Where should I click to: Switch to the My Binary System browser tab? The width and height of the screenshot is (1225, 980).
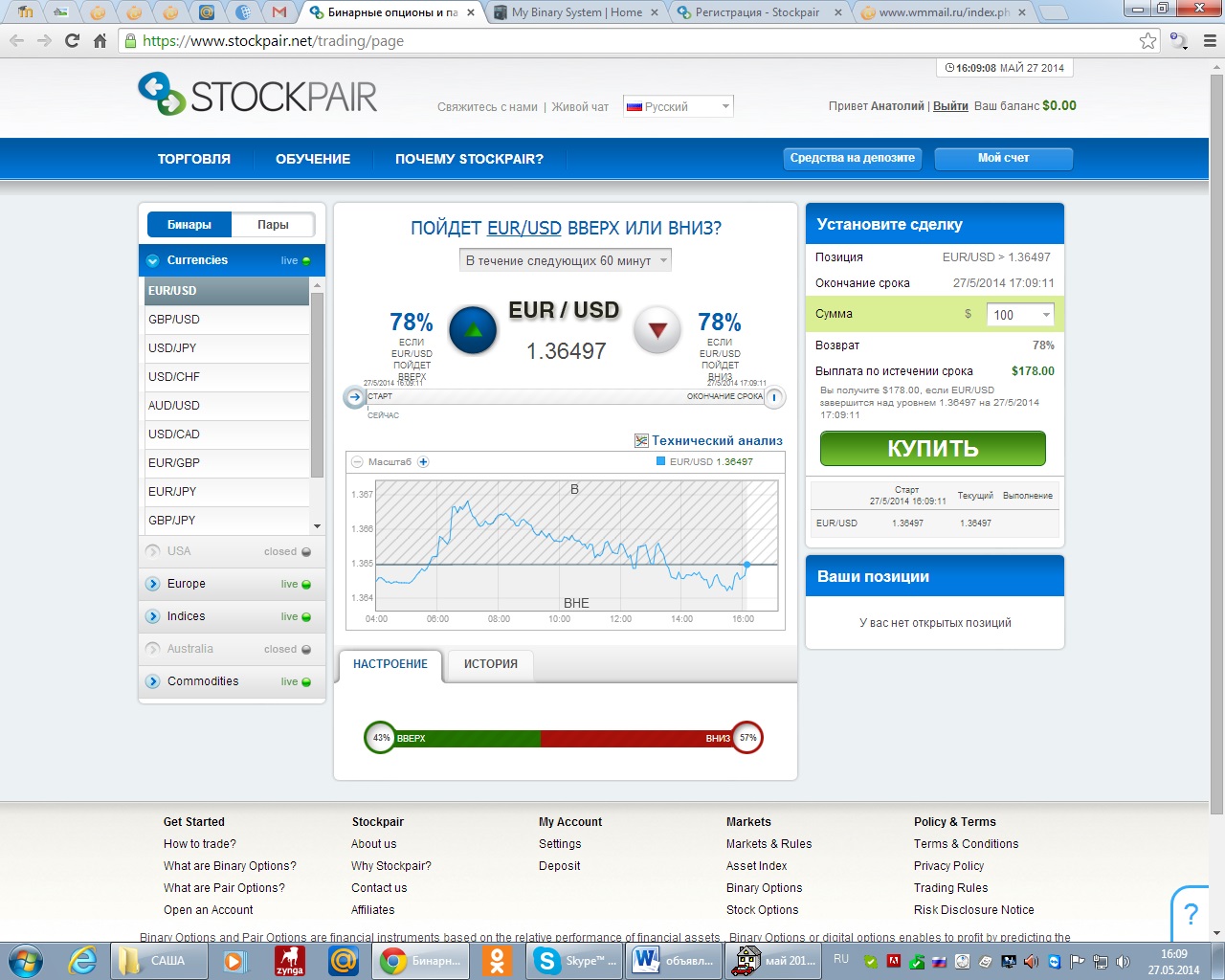[x=576, y=12]
